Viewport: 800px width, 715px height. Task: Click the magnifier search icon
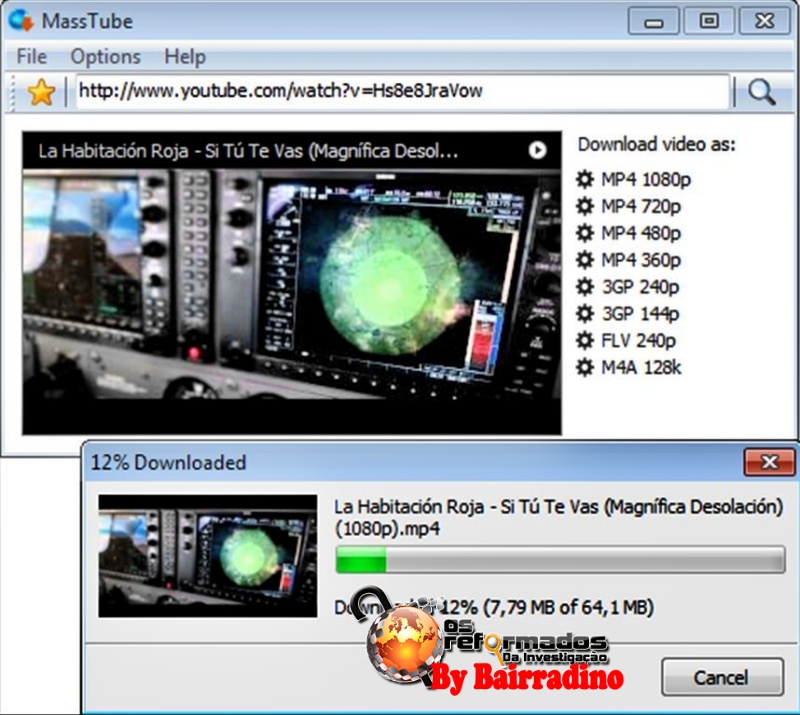tap(762, 92)
